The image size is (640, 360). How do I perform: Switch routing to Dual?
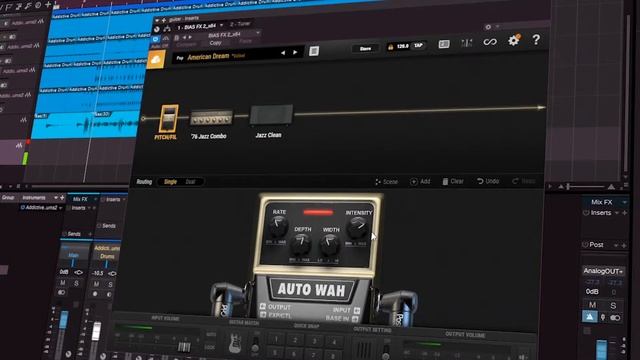[190, 182]
